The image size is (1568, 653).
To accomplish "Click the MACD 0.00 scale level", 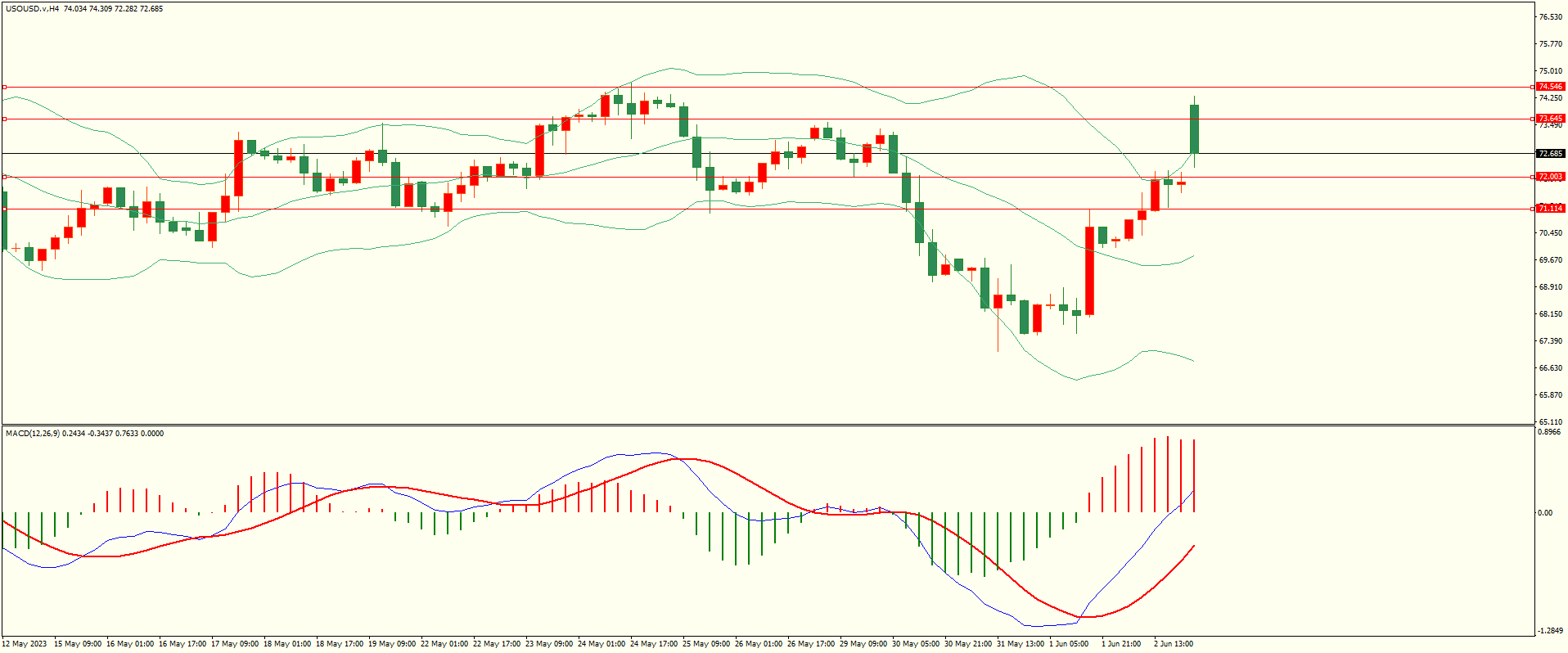I will [1544, 513].
